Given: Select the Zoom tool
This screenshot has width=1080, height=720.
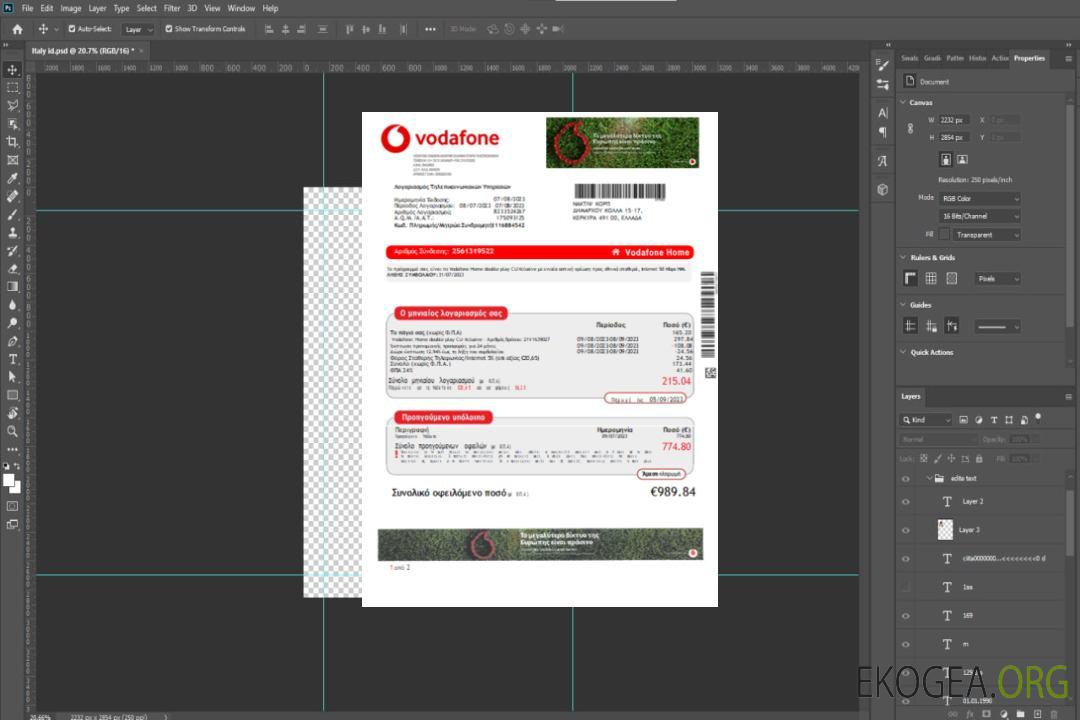Looking at the screenshot, I should 12,431.
